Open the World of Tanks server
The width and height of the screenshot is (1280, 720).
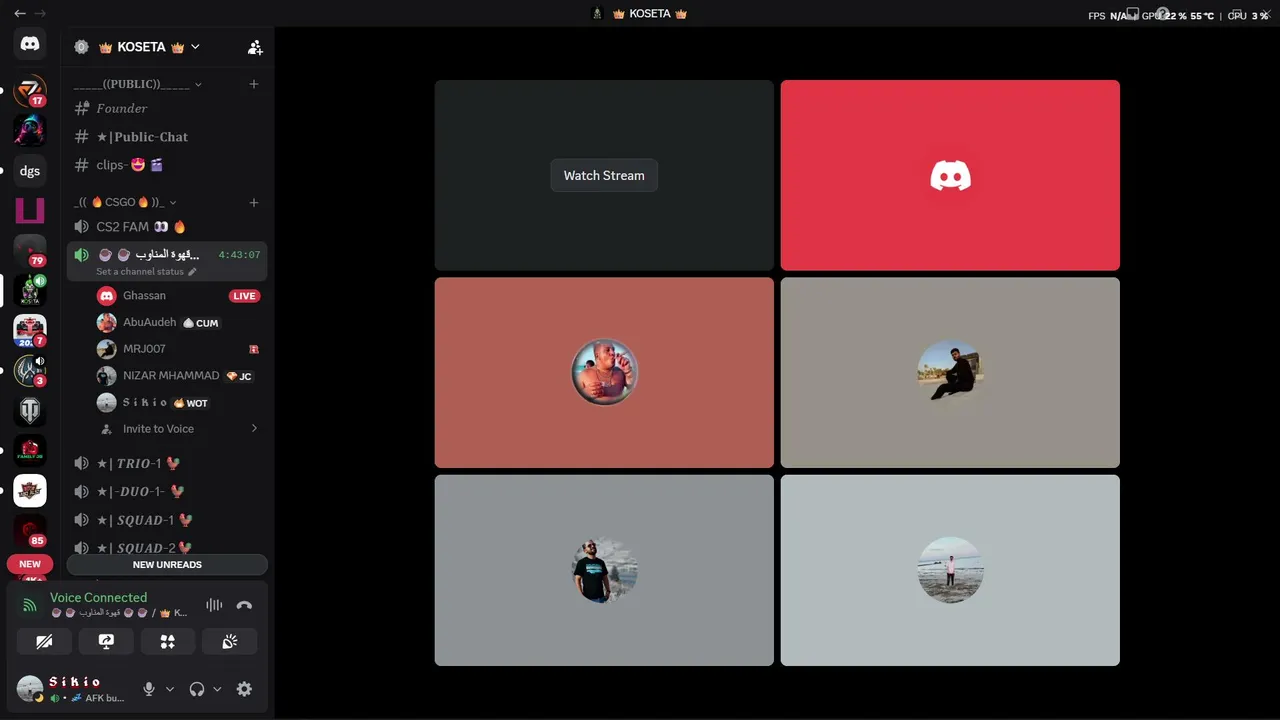point(30,411)
